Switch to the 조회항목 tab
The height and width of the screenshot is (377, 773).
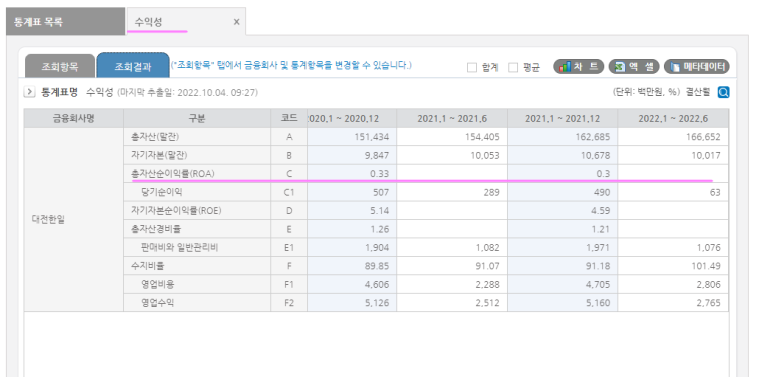tap(59, 67)
